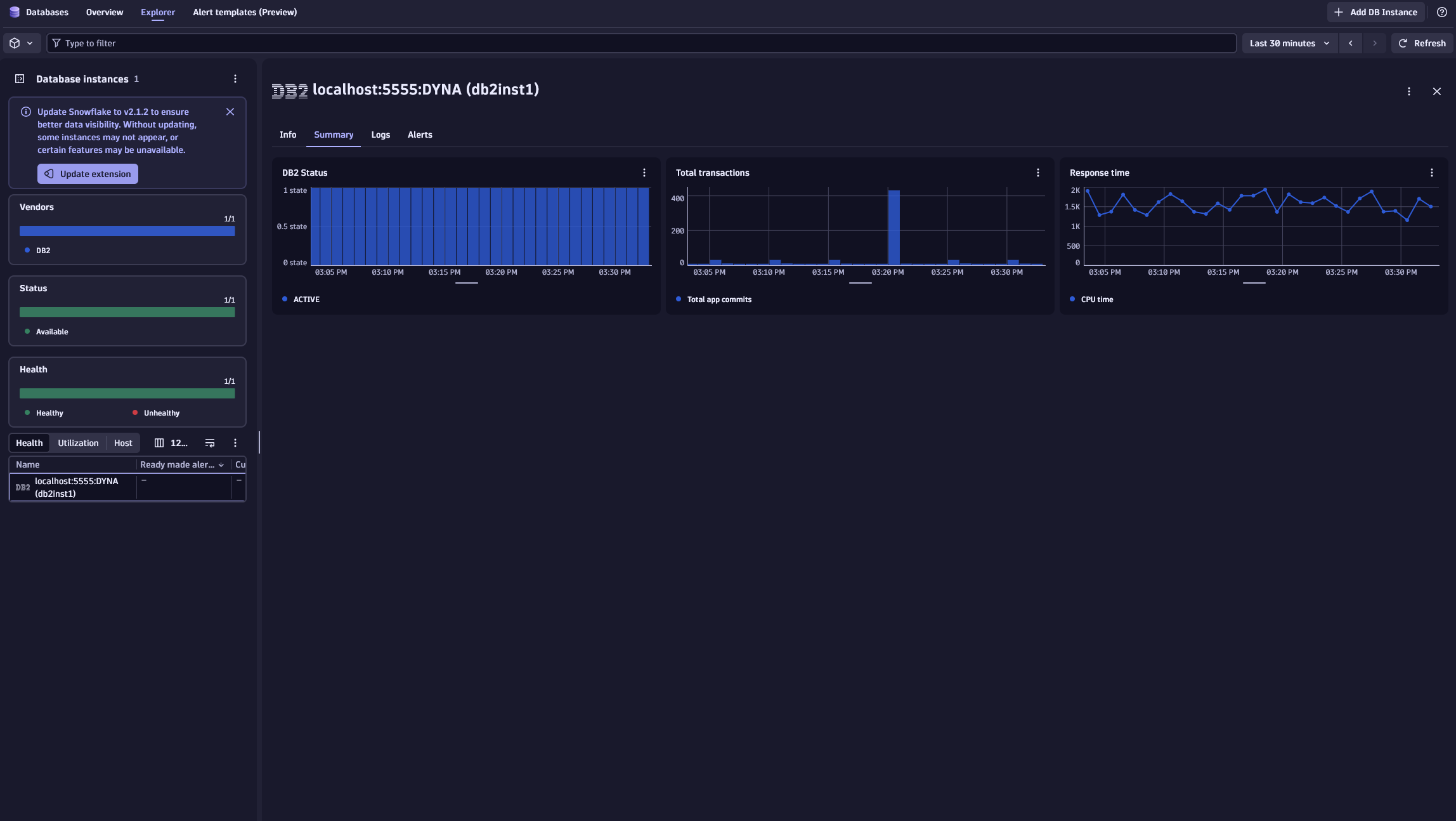Go to previous timeframe arrow

point(1351,43)
